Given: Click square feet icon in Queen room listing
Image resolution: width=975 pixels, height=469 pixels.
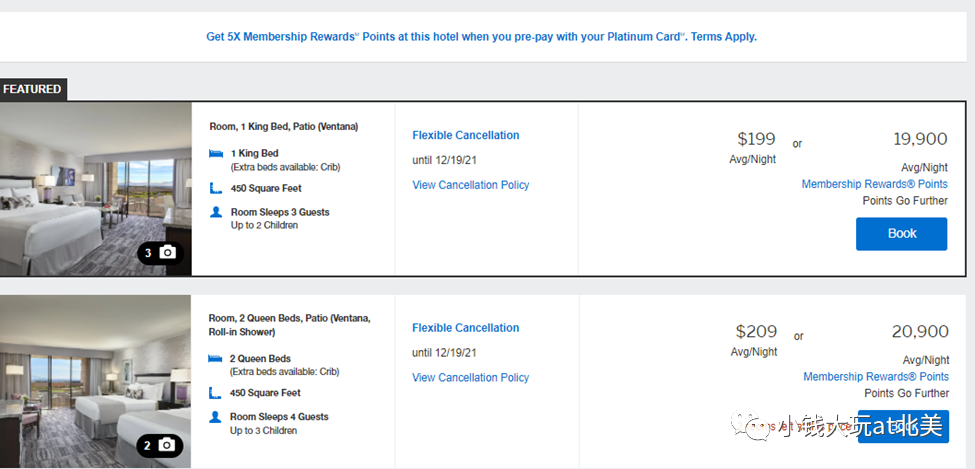Looking at the screenshot, I should click(x=216, y=393).
